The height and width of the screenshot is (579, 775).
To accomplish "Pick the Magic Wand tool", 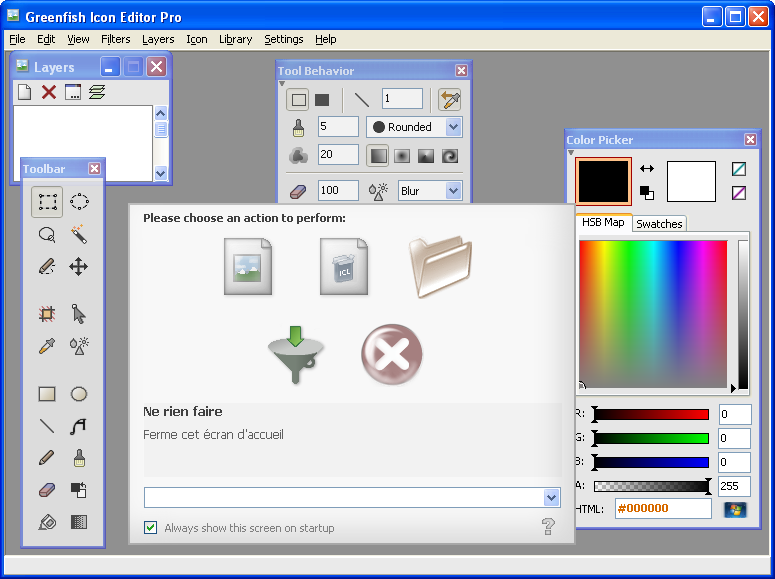I will pyautogui.click(x=79, y=234).
